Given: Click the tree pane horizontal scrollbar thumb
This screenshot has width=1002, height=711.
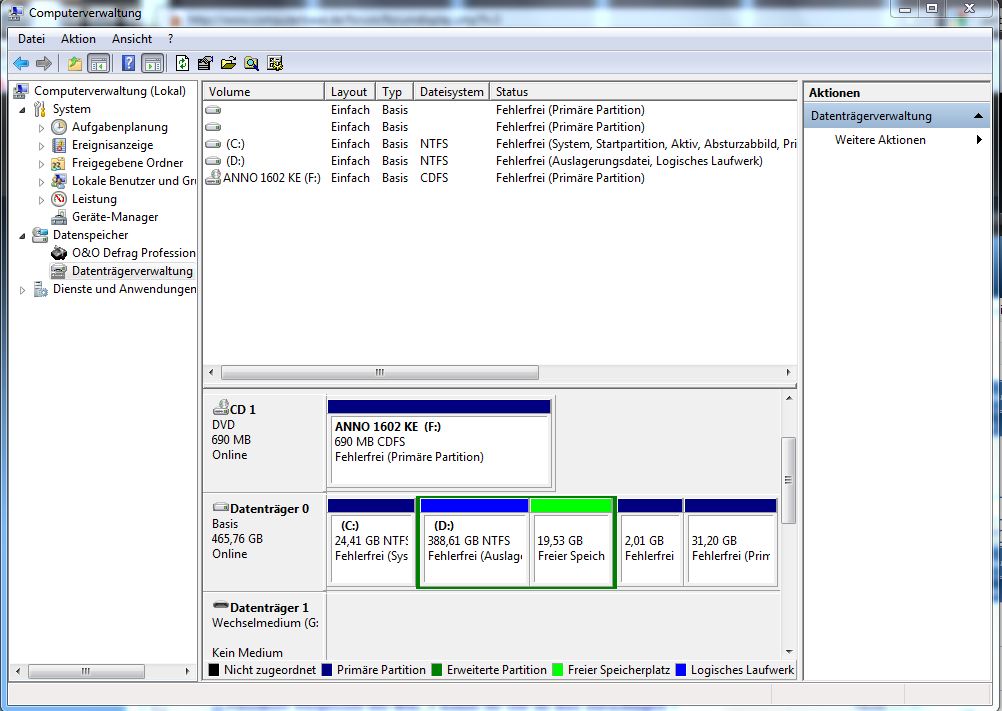Looking at the screenshot, I should [x=86, y=671].
